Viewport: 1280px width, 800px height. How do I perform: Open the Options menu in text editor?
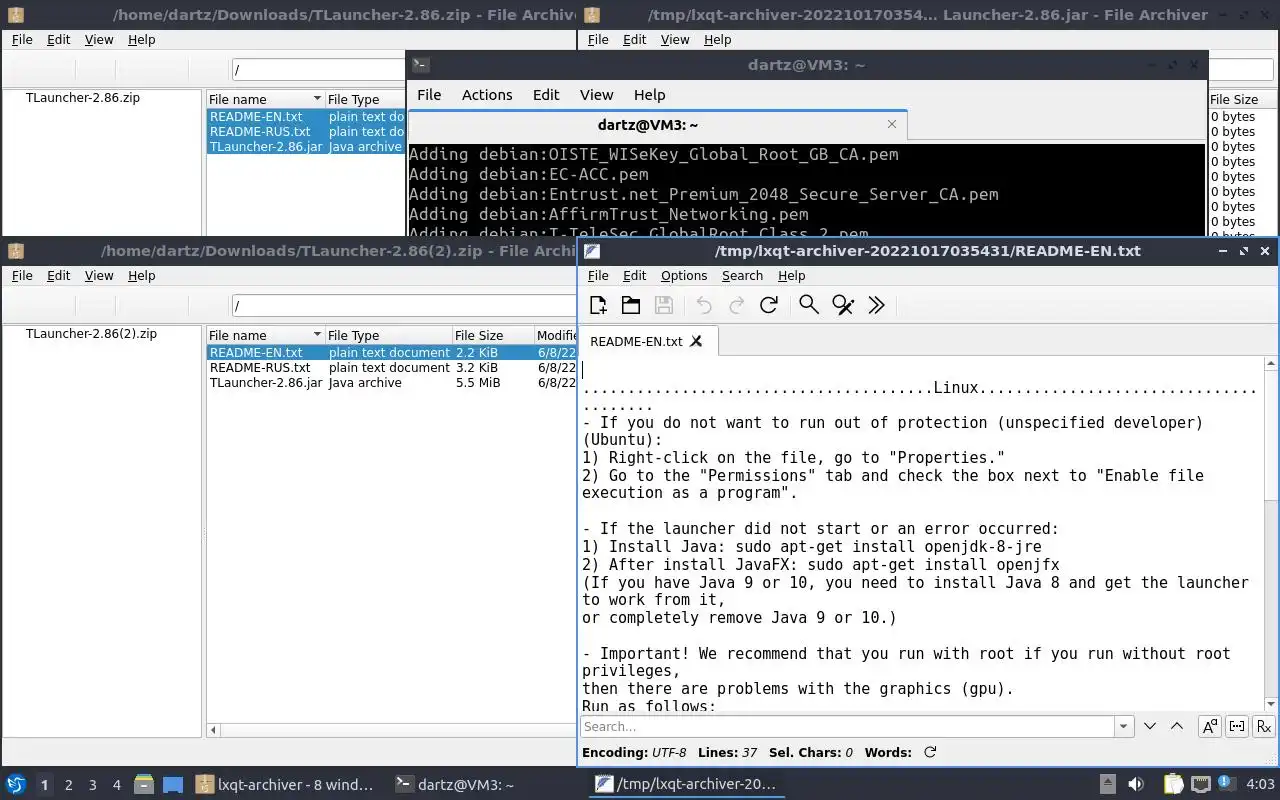click(x=684, y=276)
